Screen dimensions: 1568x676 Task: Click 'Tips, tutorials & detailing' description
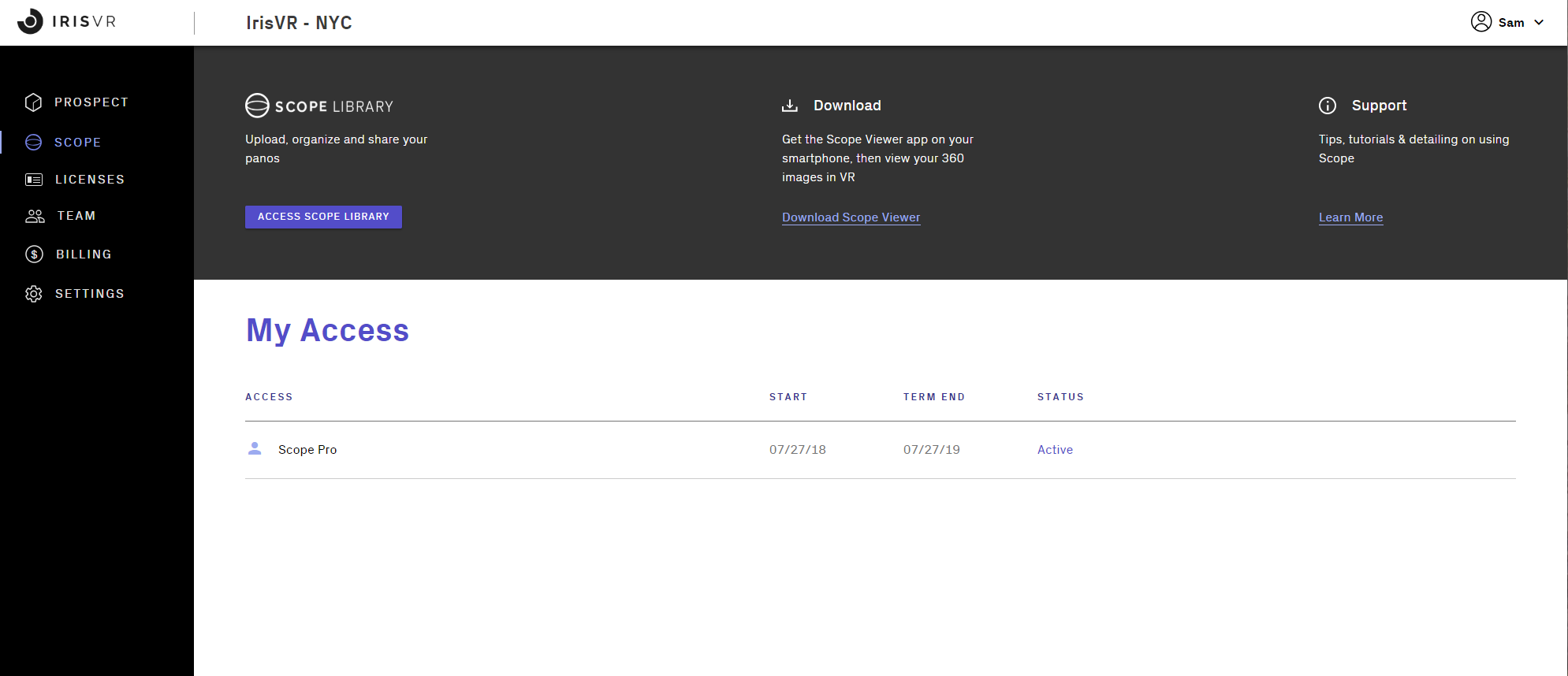[x=1413, y=149]
